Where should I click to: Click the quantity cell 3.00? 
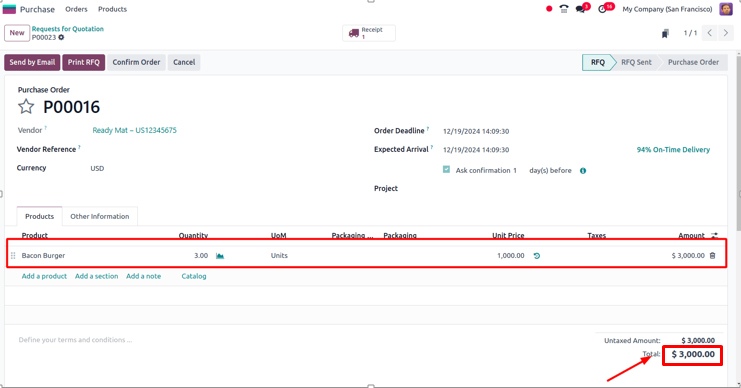(201, 256)
